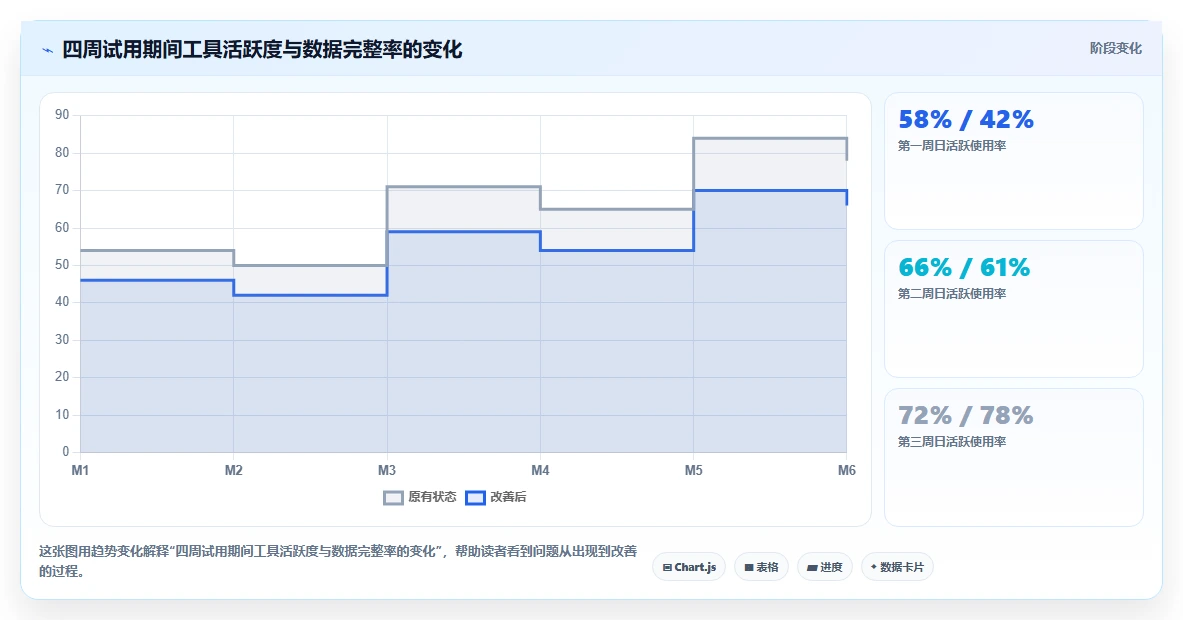Open the 66% / 61% second-week card
The height and width of the screenshot is (620, 1183).
pyautogui.click(x=1013, y=308)
